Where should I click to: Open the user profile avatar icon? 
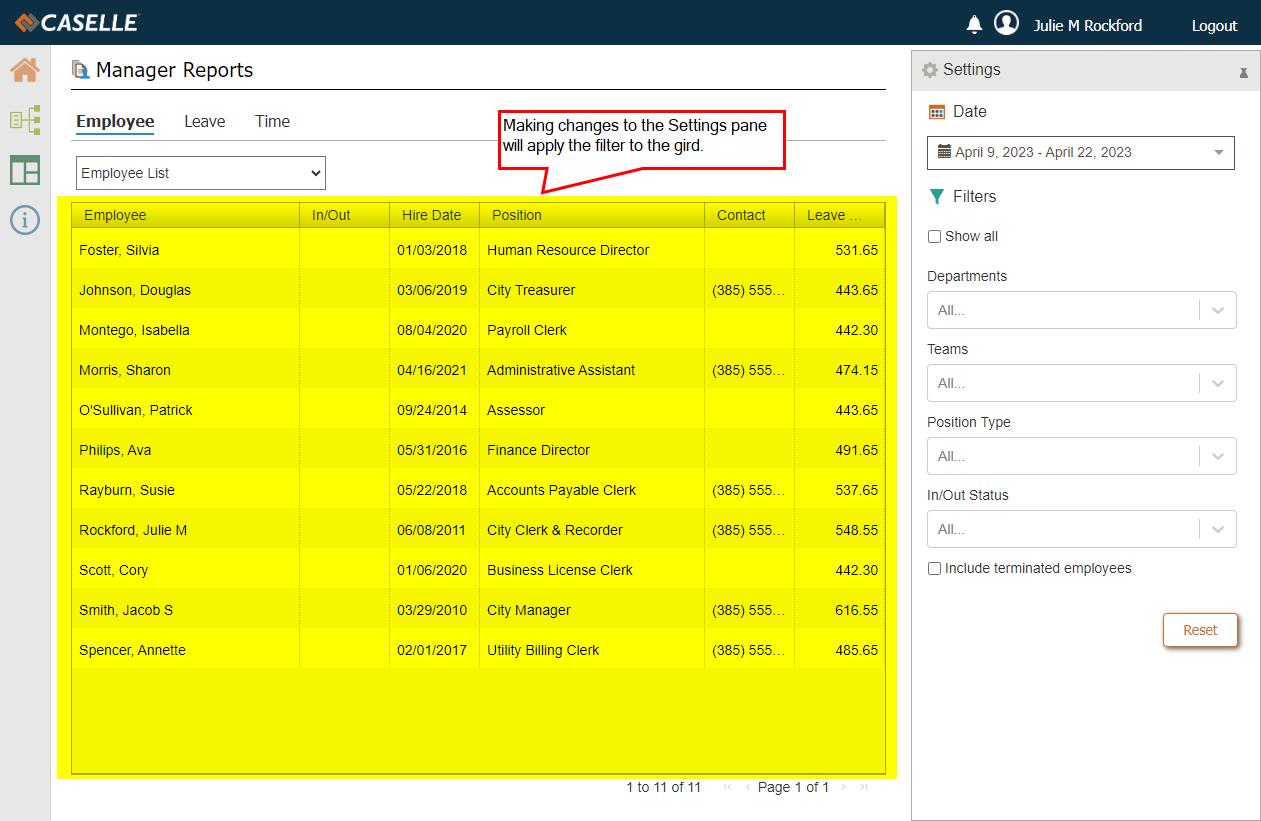coord(1006,24)
